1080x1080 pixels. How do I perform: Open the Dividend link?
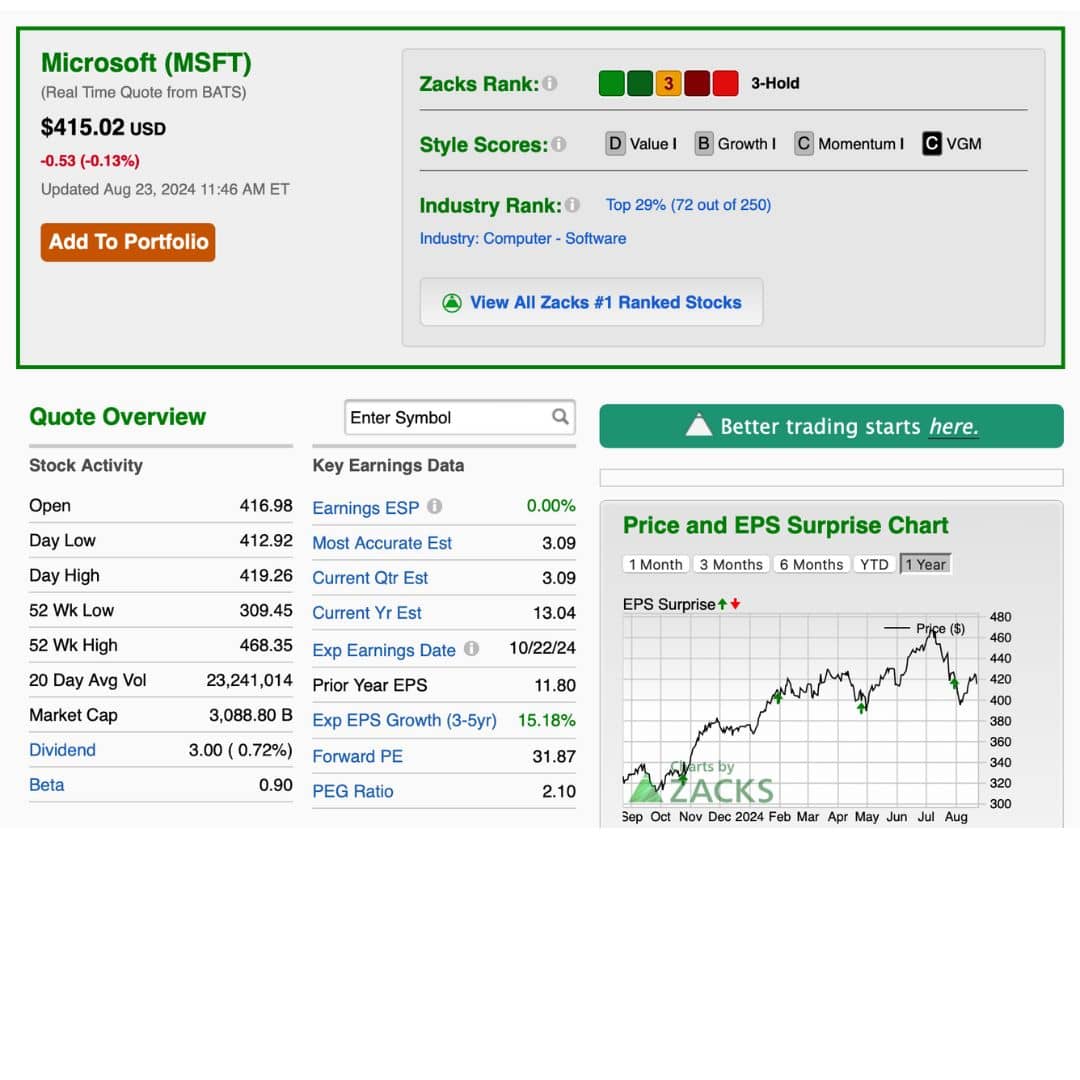(62, 750)
